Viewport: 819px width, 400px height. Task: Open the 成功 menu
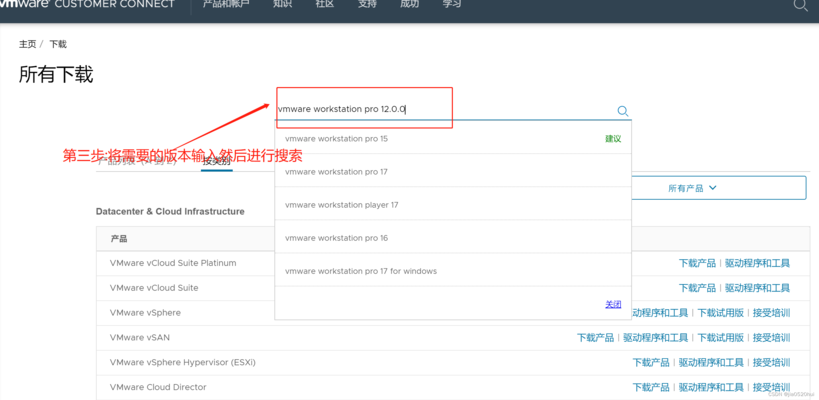(409, 5)
